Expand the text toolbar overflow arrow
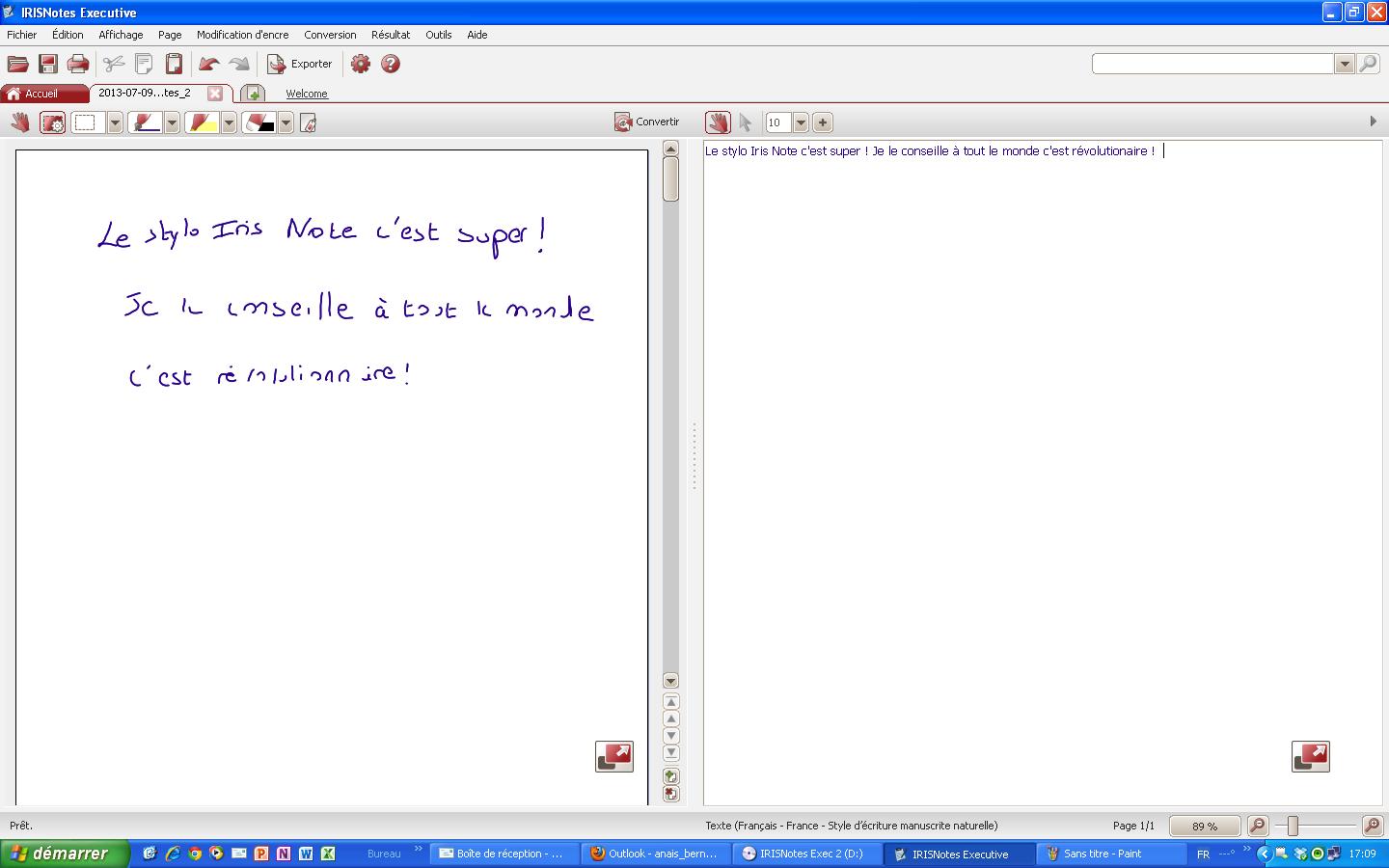This screenshot has height=868, width=1389. pyautogui.click(x=1374, y=122)
